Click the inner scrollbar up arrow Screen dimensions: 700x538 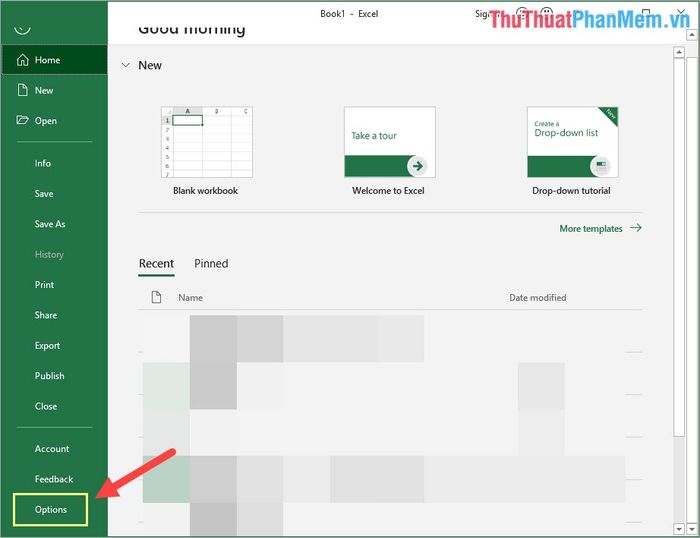(679, 52)
